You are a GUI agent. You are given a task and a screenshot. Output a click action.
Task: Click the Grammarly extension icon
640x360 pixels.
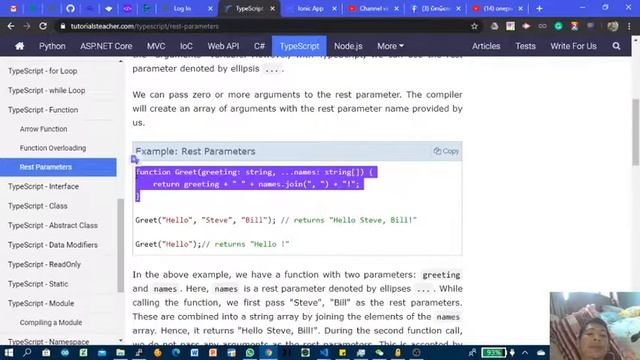coord(558,26)
